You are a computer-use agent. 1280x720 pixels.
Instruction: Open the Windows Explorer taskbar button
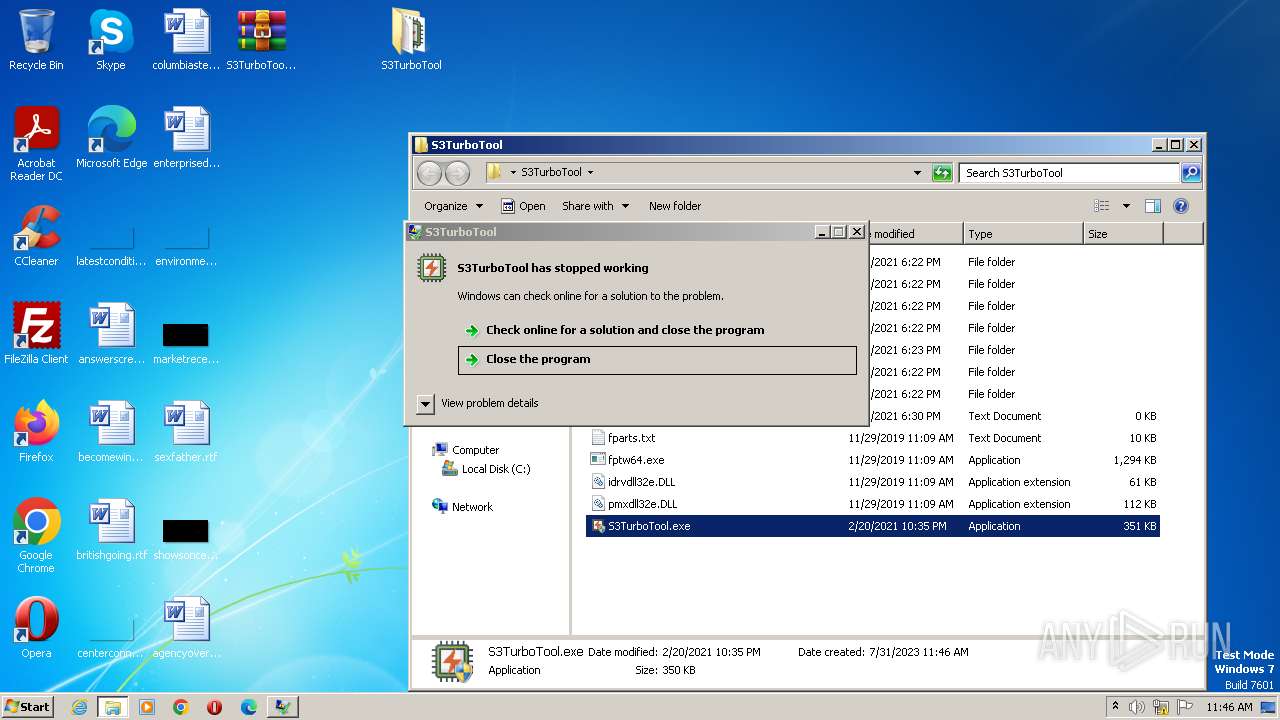113,707
